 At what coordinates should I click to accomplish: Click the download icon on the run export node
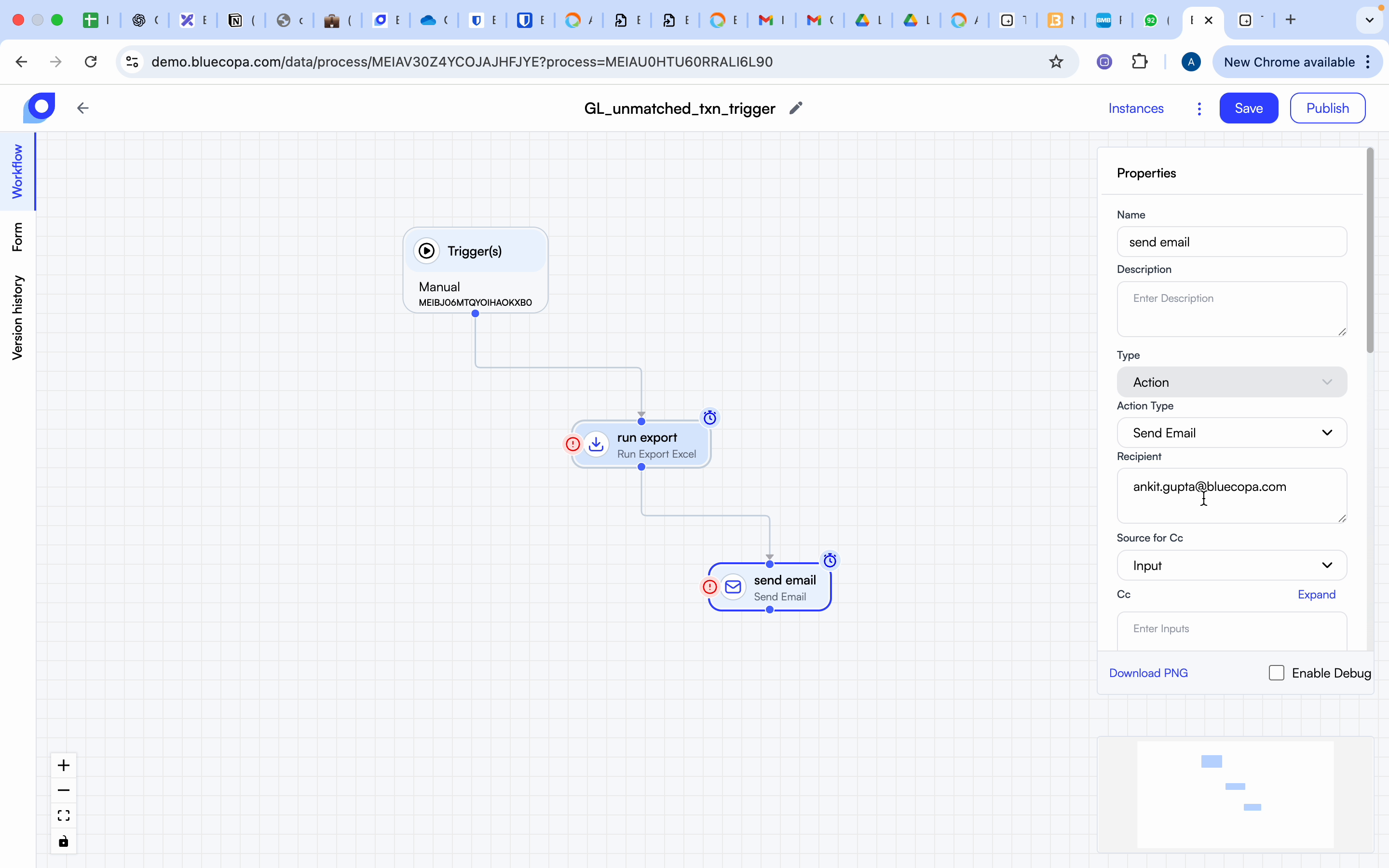click(x=596, y=444)
